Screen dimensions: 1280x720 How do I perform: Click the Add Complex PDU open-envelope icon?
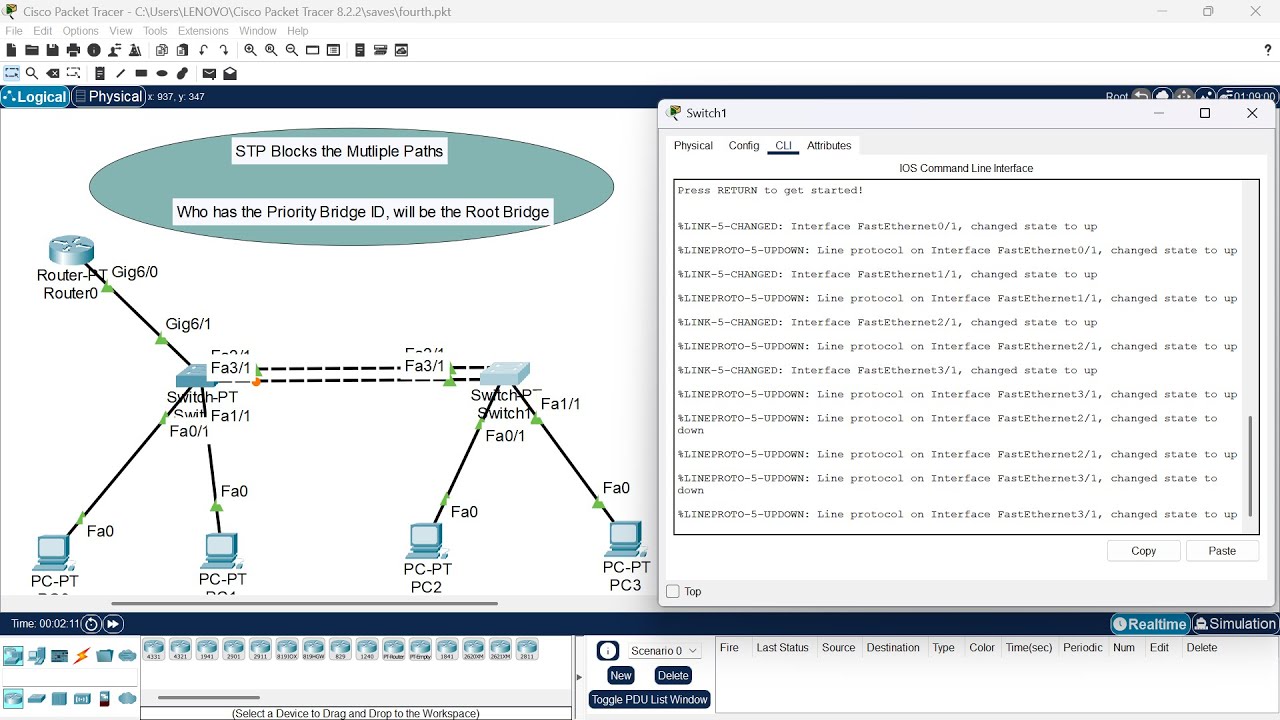[x=230, y=73]
